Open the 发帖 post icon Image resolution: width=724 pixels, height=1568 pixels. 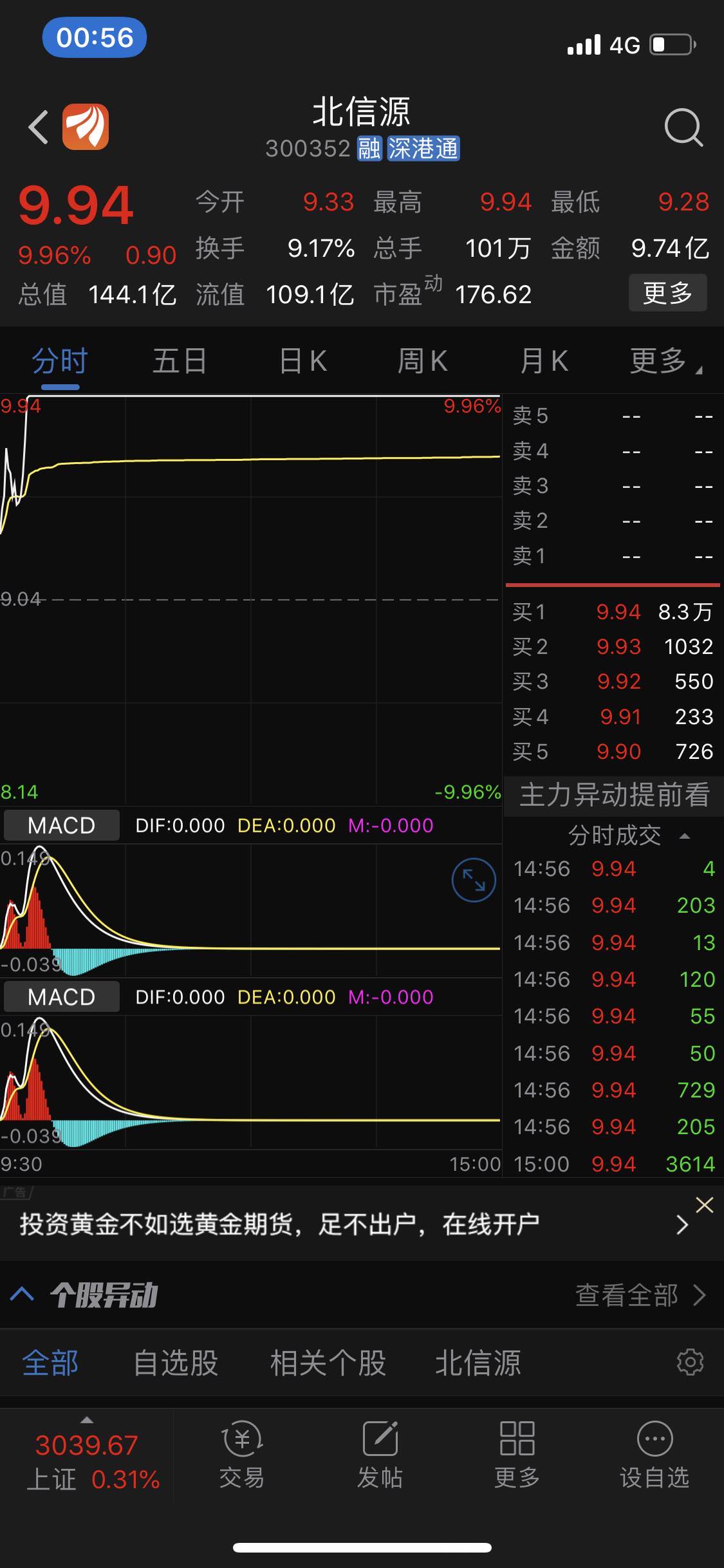tap(380, 1455)
